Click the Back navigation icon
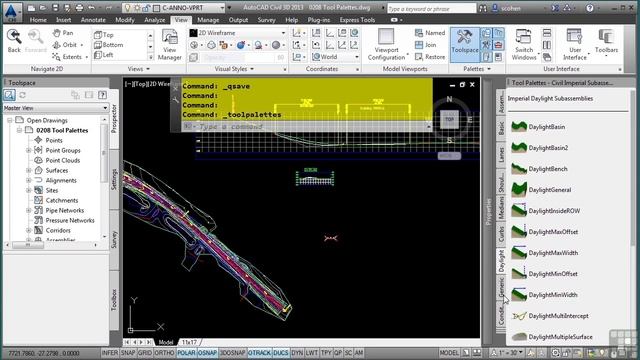Image resolution: width=640 pixels, height=360 pixels. (x=14, y=41)
